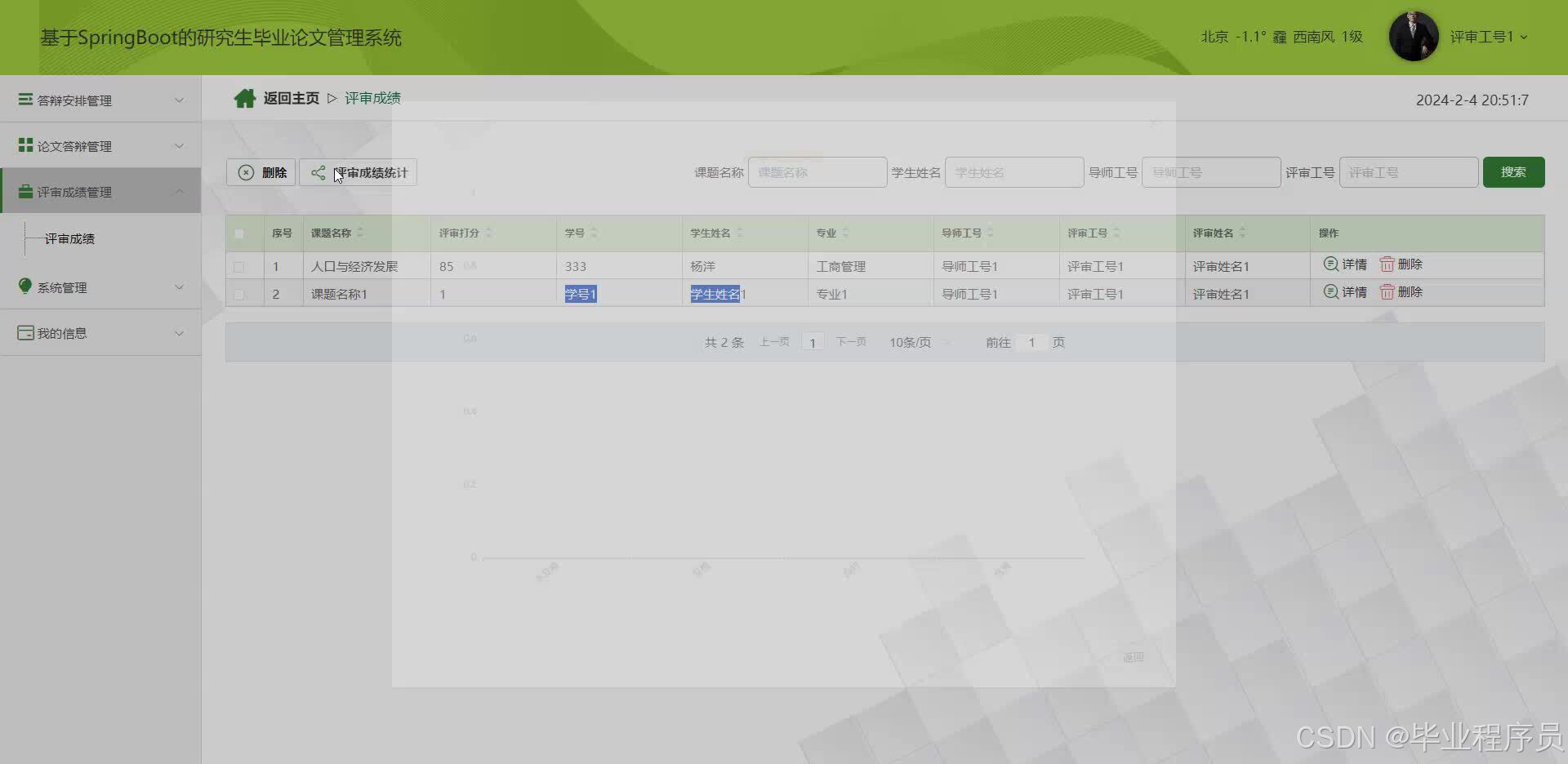Check the box for row 人口与经济发展
Image resolution: width=1568 pixels, height=764 pixels.
pos(239,267)
